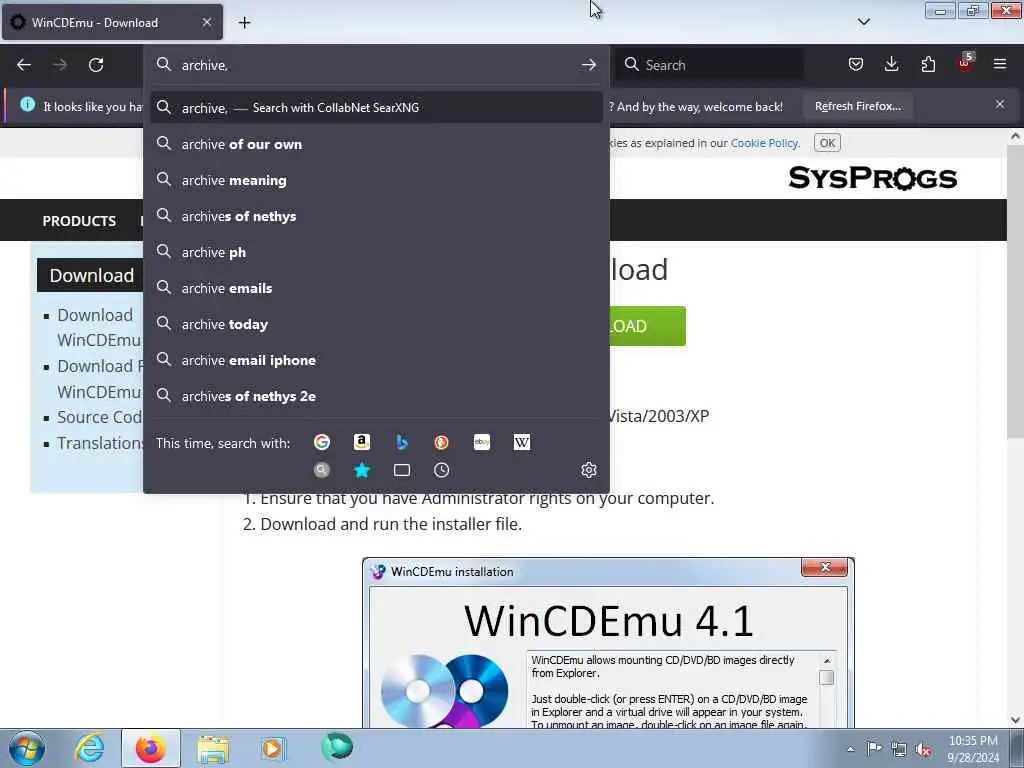Select 'Search with CollabNet SearXNG' row

(x=376, y=107)
